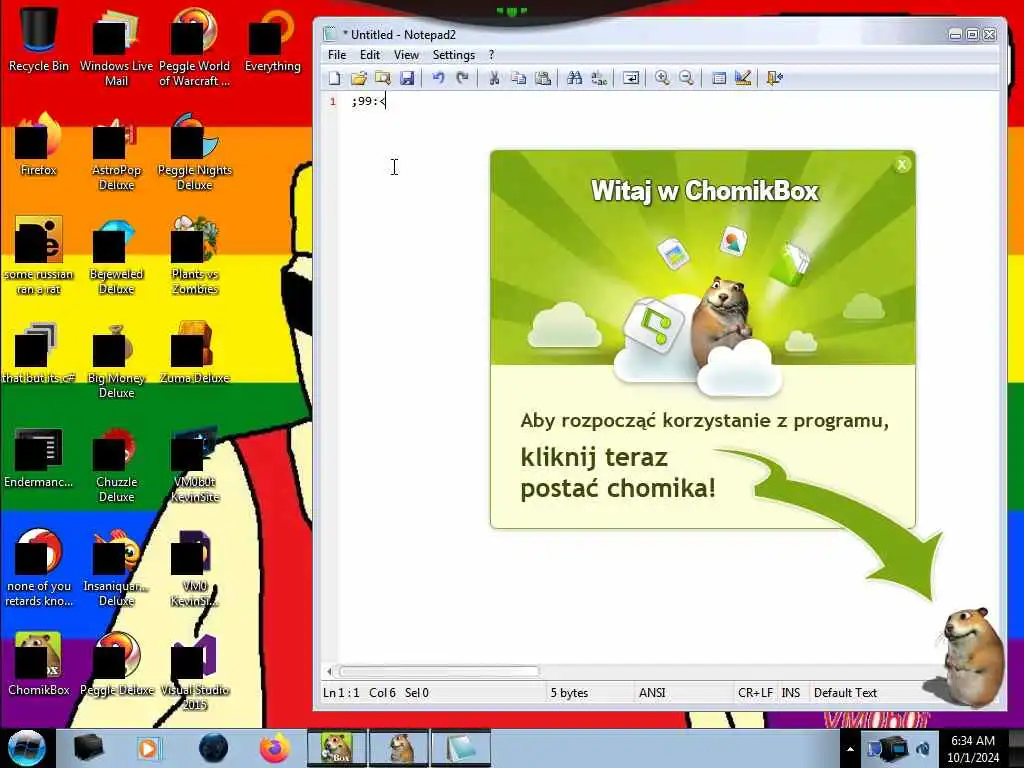Select the Plants vs Zombies desktop icon
1024x768 pixels.
pos(195,255)
